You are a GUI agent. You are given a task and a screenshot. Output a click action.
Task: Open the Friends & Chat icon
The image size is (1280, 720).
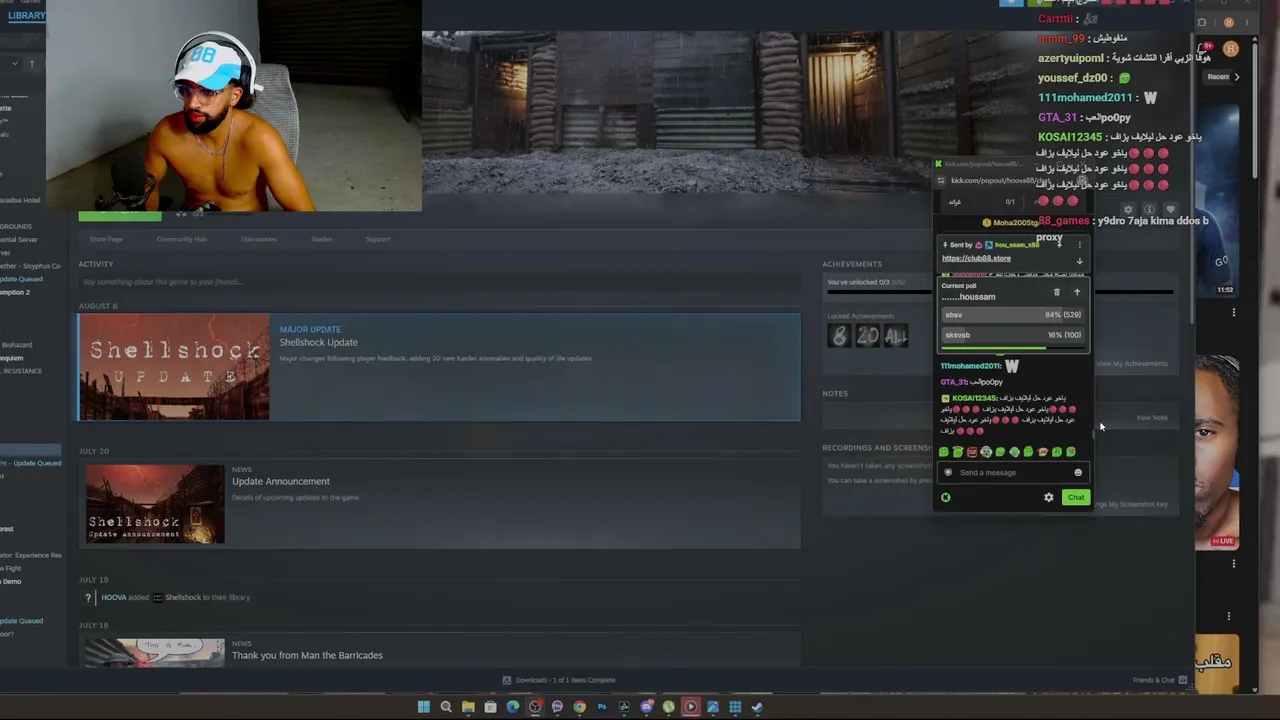1183,680
